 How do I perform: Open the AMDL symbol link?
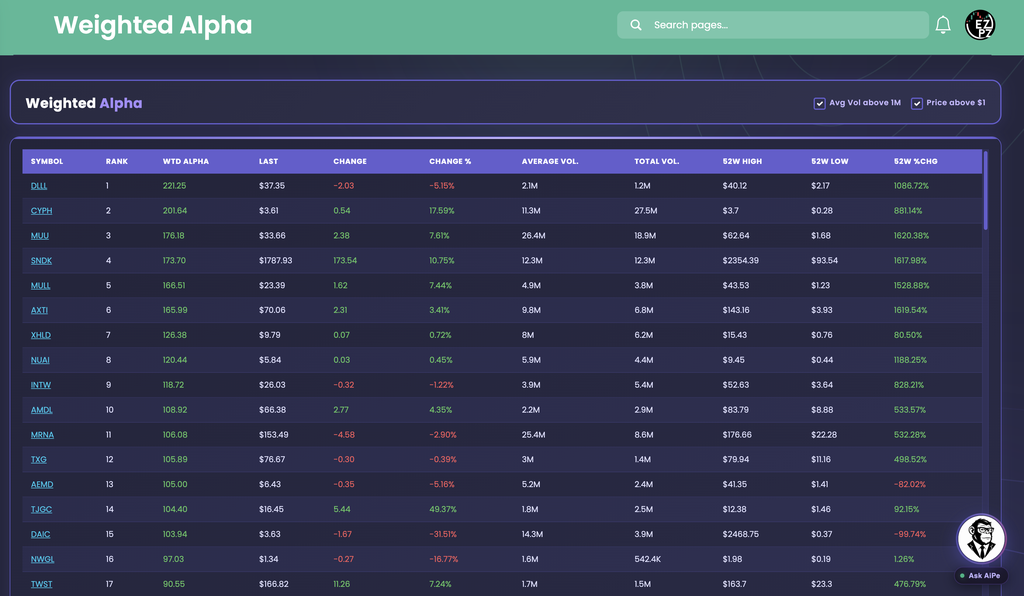tap(42, 410)
